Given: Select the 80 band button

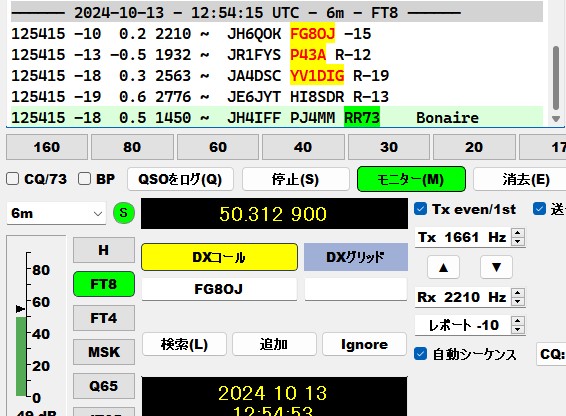Looking at the screenshot, I should 132,147.
